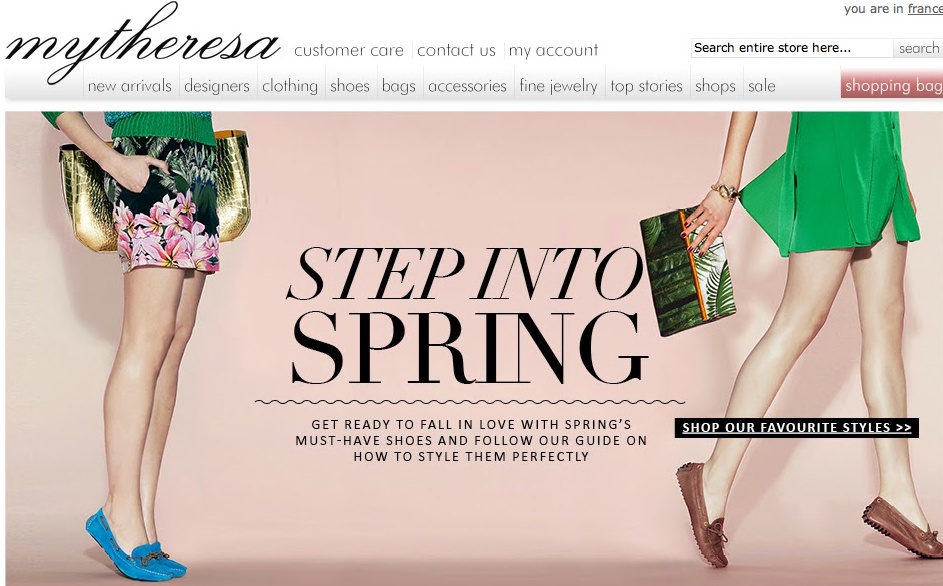Click the mytheresa logo
The image size is (943, 586).
coord(143,43)
